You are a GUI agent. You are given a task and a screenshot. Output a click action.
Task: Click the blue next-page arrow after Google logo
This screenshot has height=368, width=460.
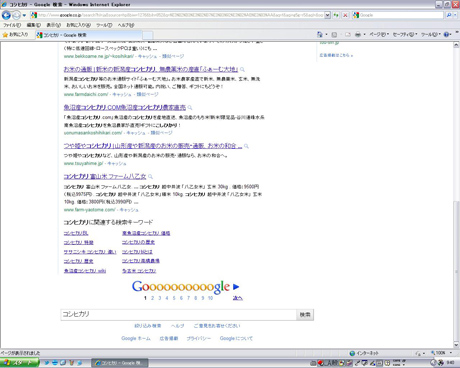click(236, 286)
